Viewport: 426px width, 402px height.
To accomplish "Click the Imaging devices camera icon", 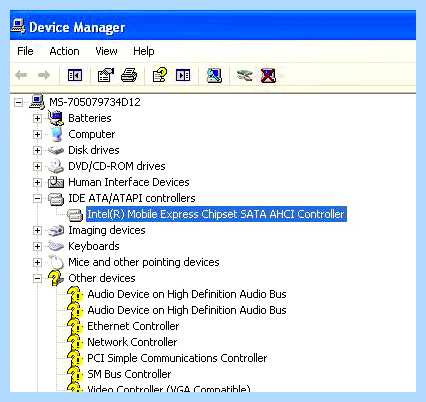I will 56,230.
